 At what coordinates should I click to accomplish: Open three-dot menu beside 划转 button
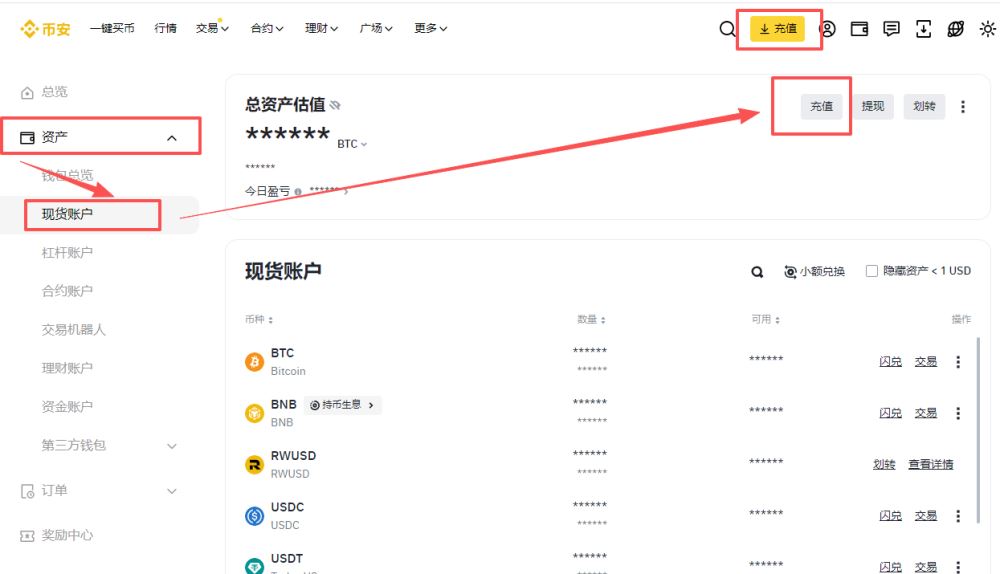pyautogui.click(x=963, y=107)
